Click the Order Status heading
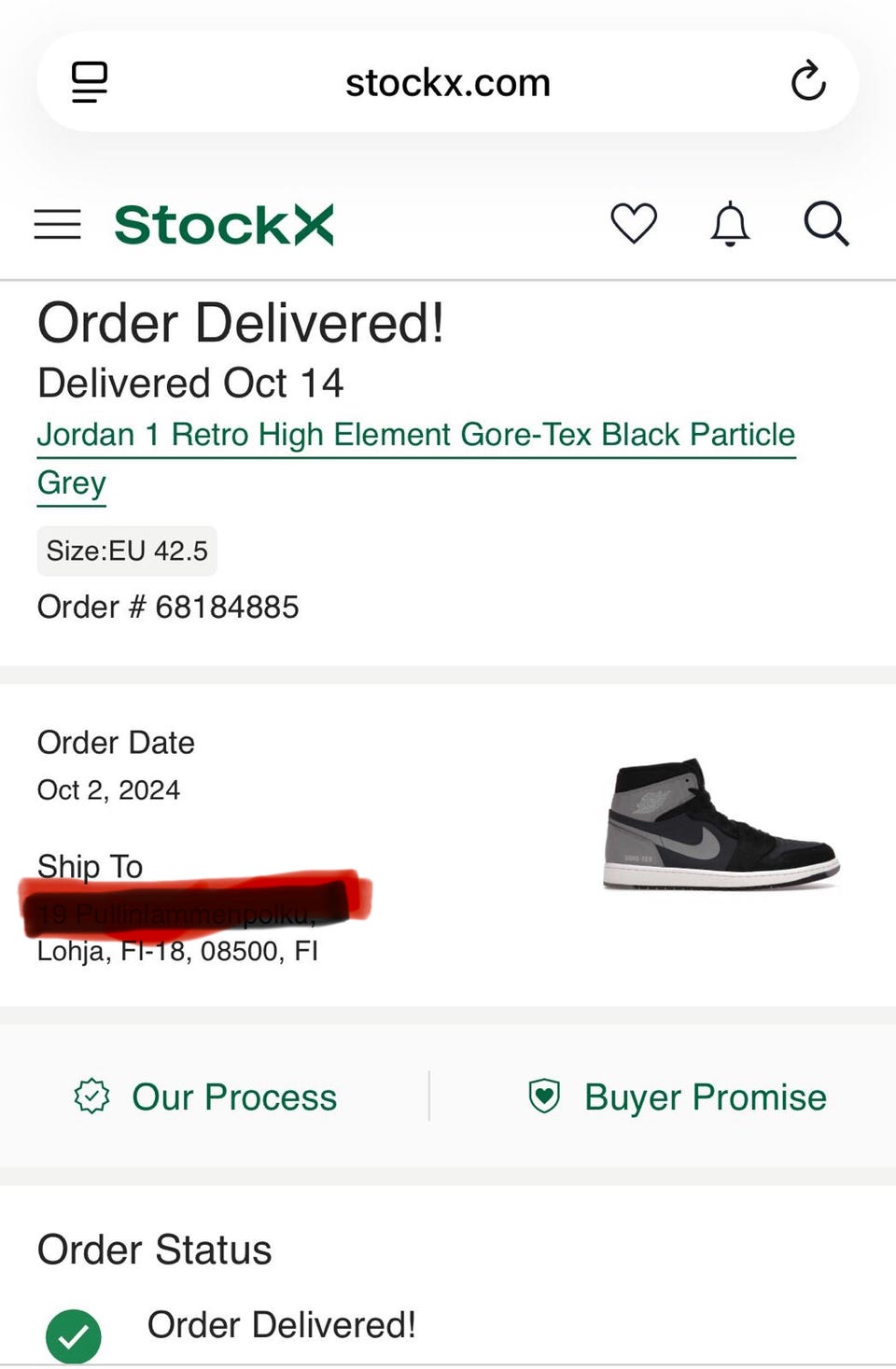The image size is (896, 1369). (x=154, y=1250)
